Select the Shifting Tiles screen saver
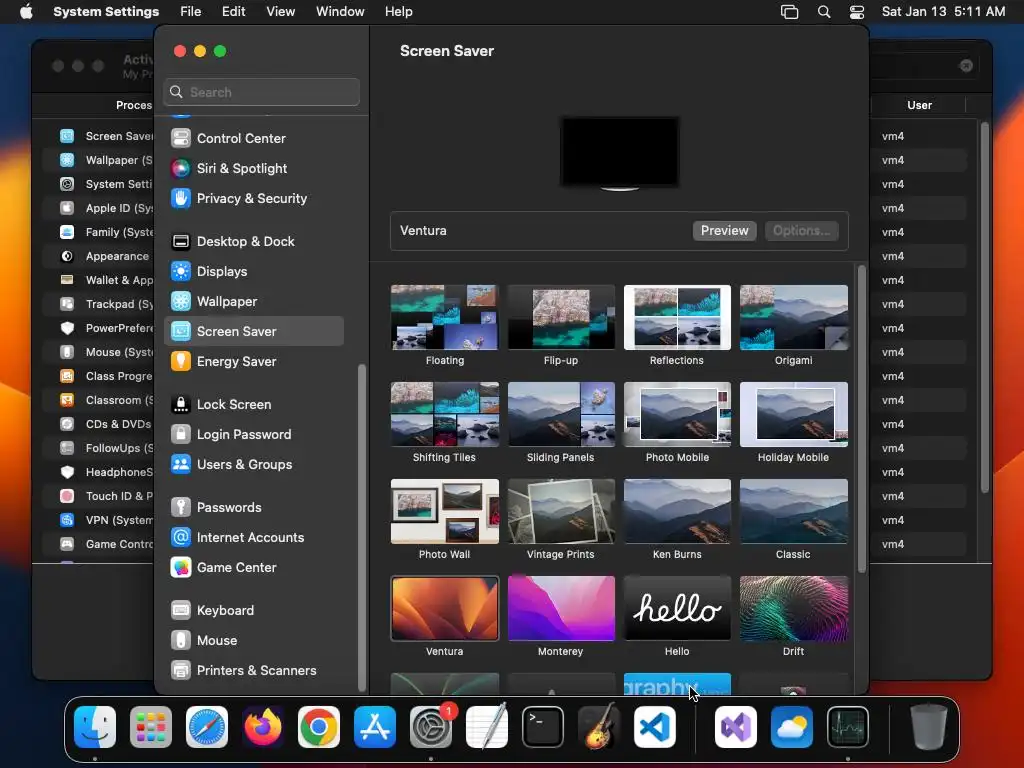The height and width of the screenshot is (768, 1024). click(x=445, y=415)
